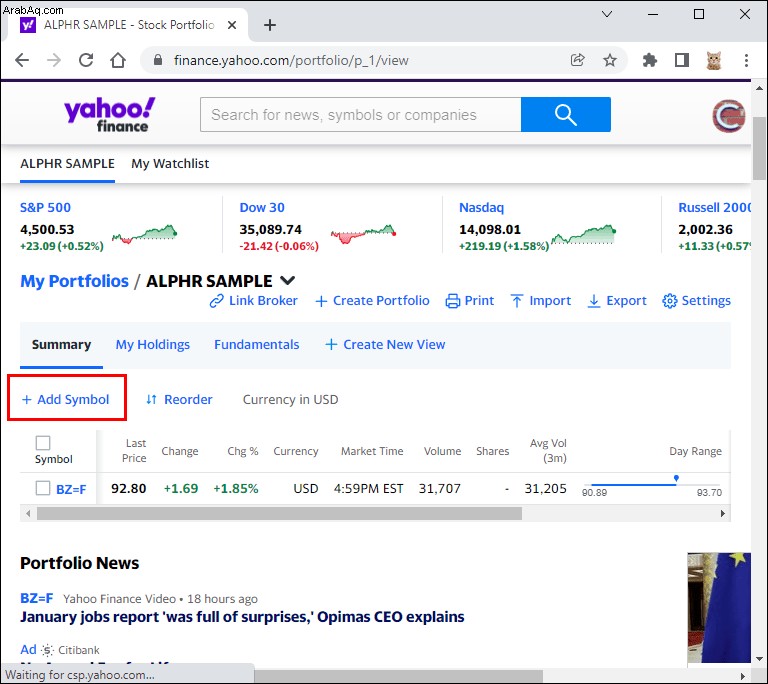Click the Yahoo Finance logo
The width and height of the screenshot is (768, 684).
point(110,114)
